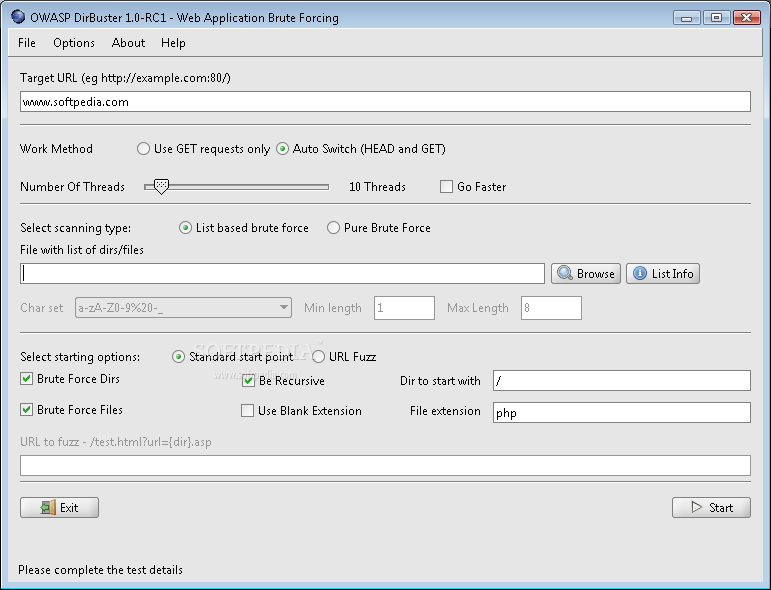Click the Exit button label

pyautogui.click(x=69, y=507)
